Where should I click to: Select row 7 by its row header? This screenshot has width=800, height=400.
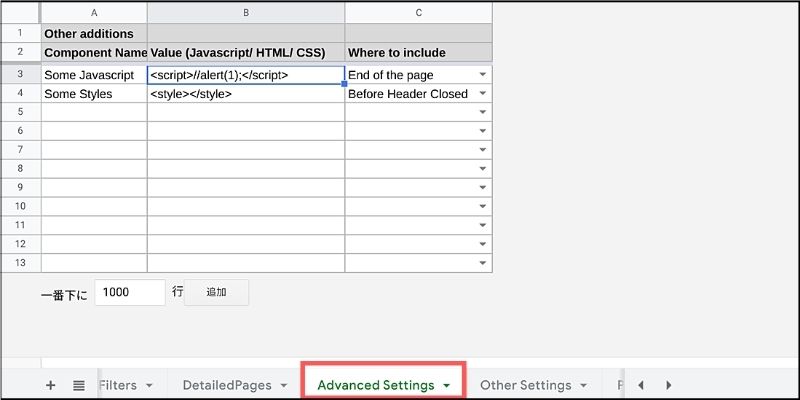point(20,149)
